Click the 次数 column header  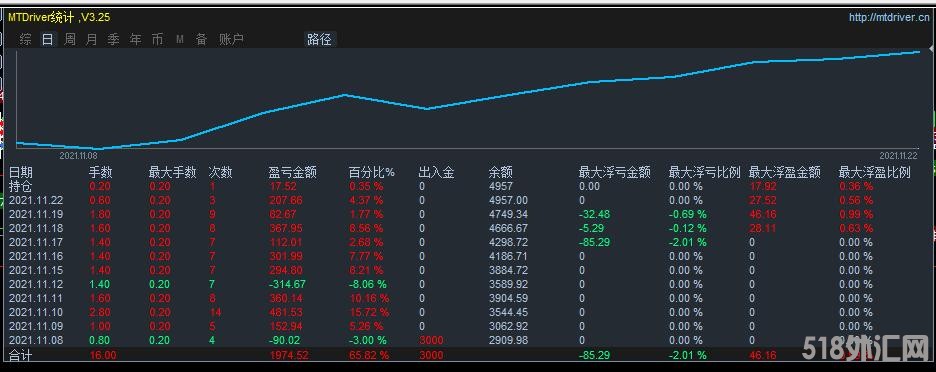(x=220, y=173)
